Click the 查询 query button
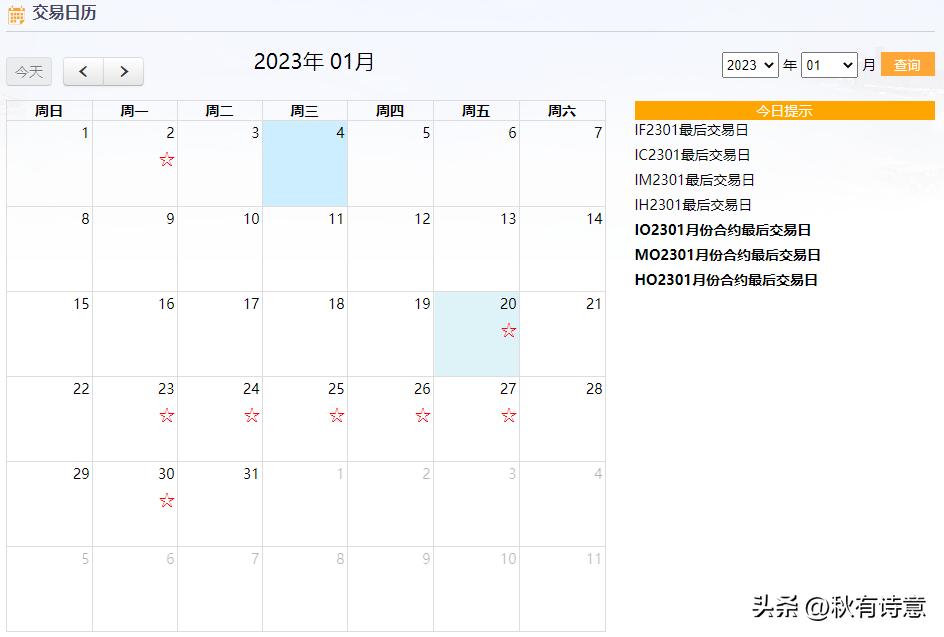Viewport: 944px width, 637px height. (907, 64)
